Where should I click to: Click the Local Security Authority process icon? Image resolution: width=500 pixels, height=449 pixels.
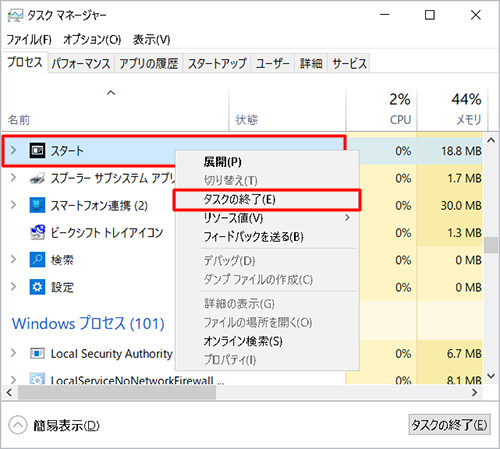(x=37, y=353)
